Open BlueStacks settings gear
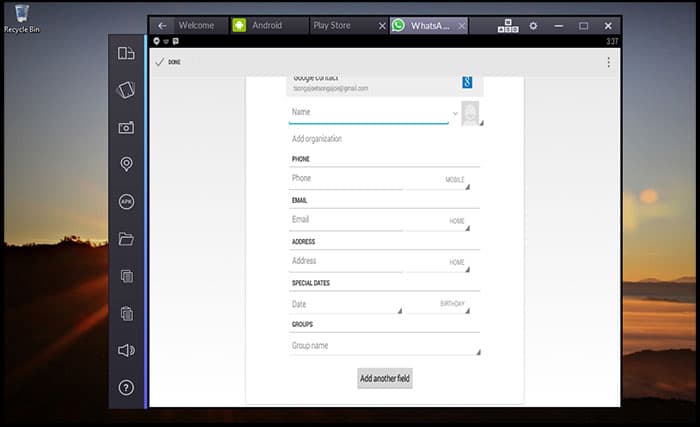Screen dimensions: 700x427 pyautogui.click(x=533, y=26)
